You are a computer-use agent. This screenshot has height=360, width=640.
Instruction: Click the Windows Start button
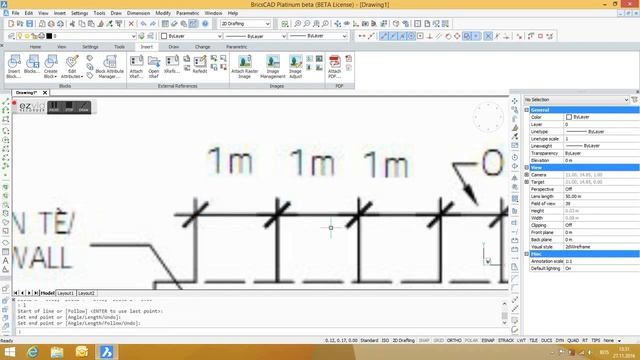point(9,352)
